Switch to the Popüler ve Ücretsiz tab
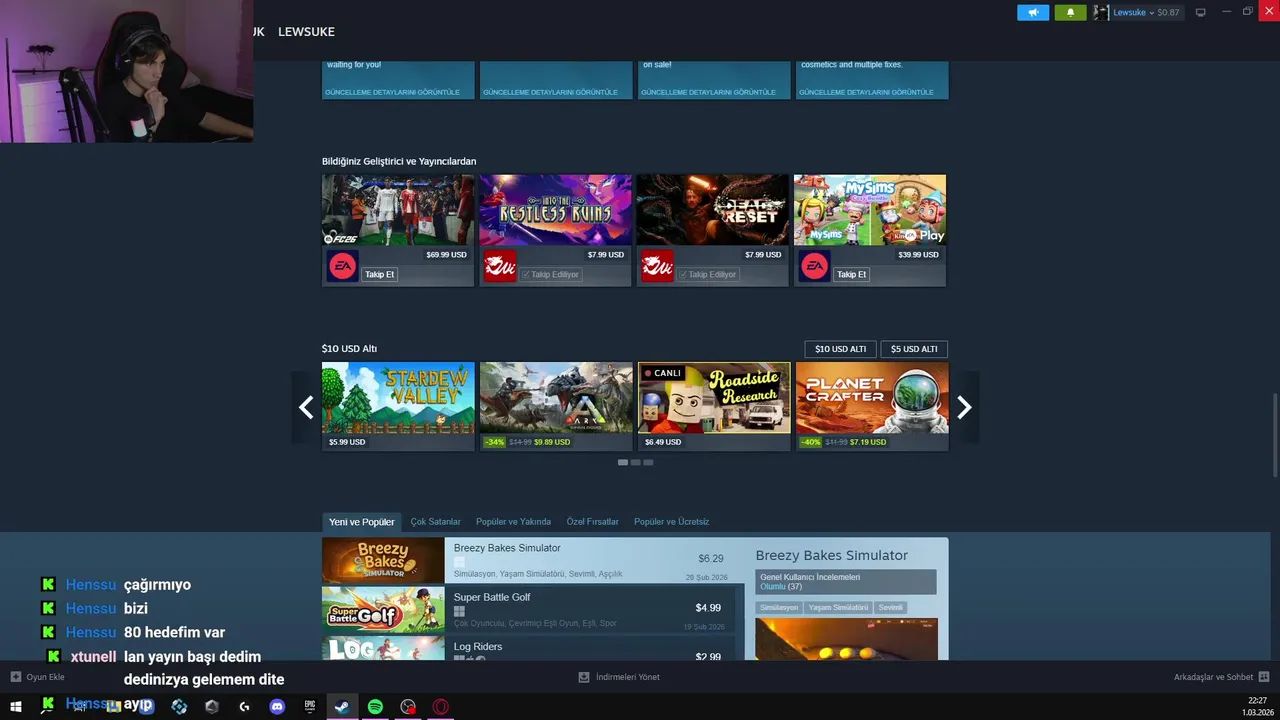Image resolution: width=1280 pixels, height=720 pixels. coord(672,522)
